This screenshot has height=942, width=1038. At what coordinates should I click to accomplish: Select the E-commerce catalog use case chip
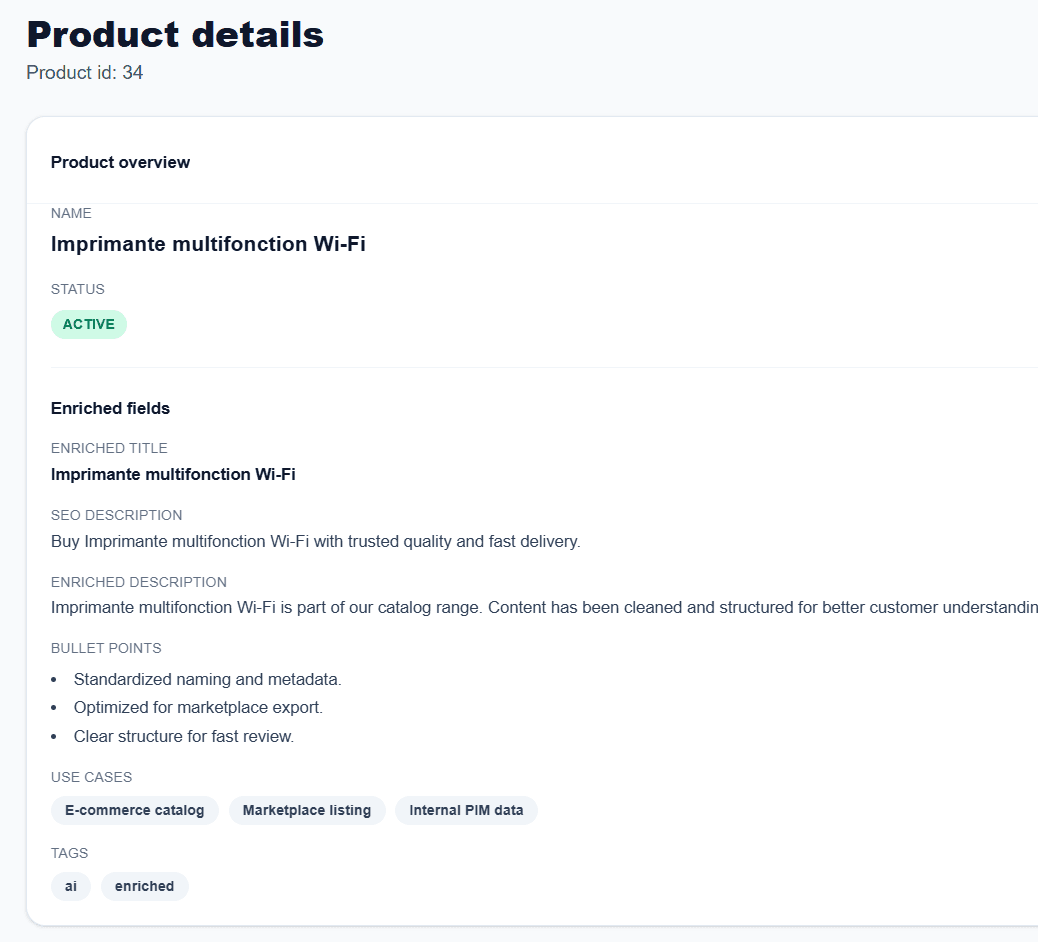click(134, 810)
